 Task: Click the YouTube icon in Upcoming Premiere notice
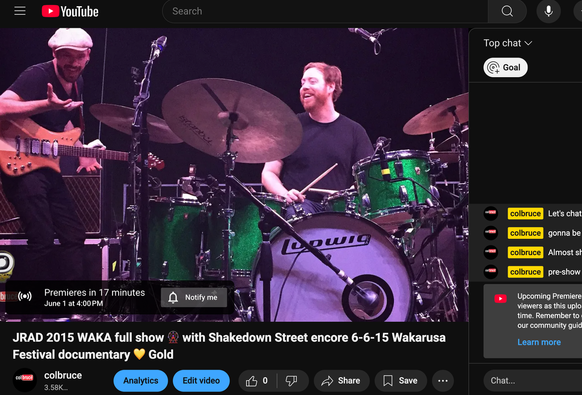click(500, 298)
